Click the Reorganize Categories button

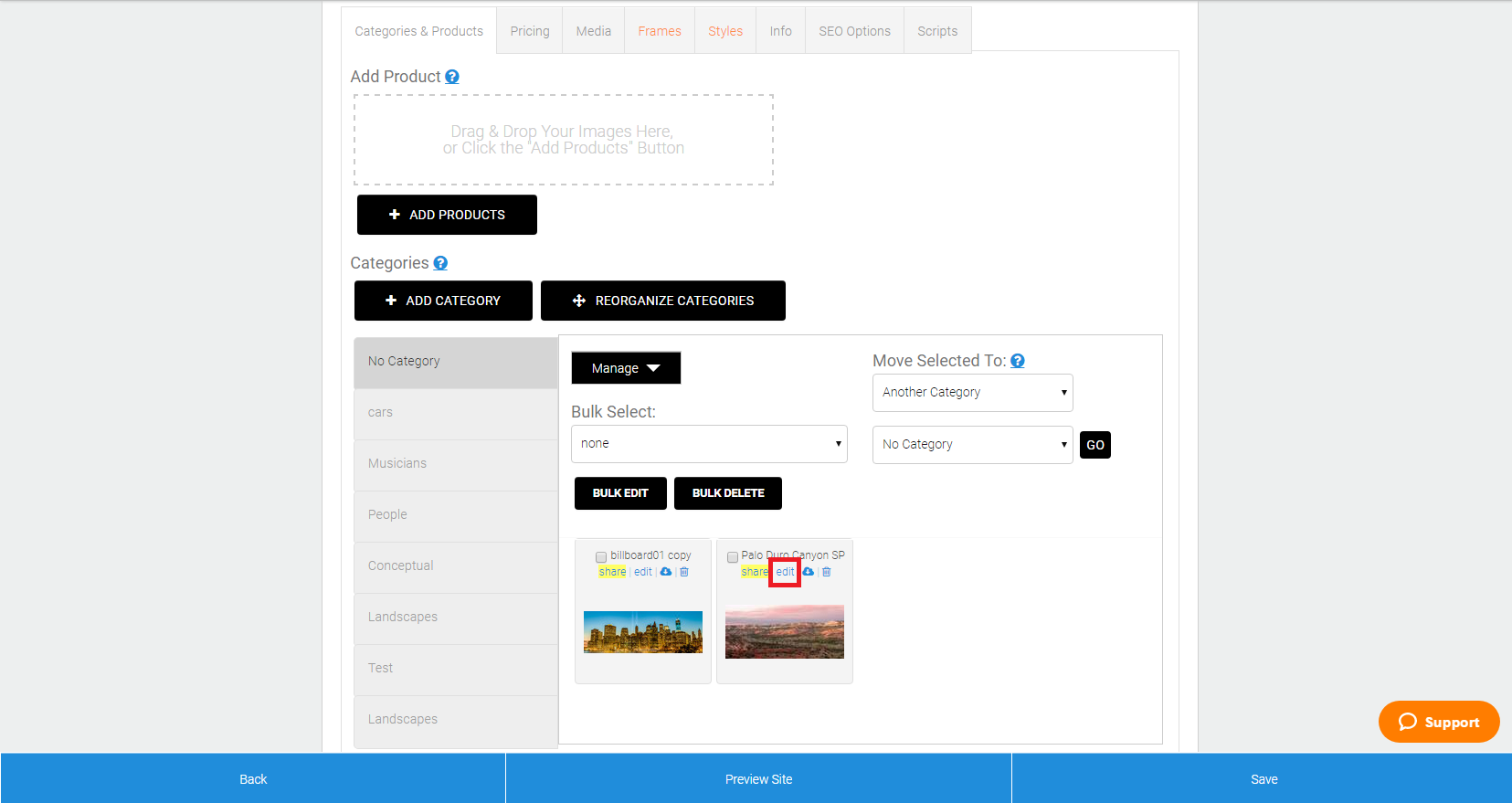[x=663, y=301]
